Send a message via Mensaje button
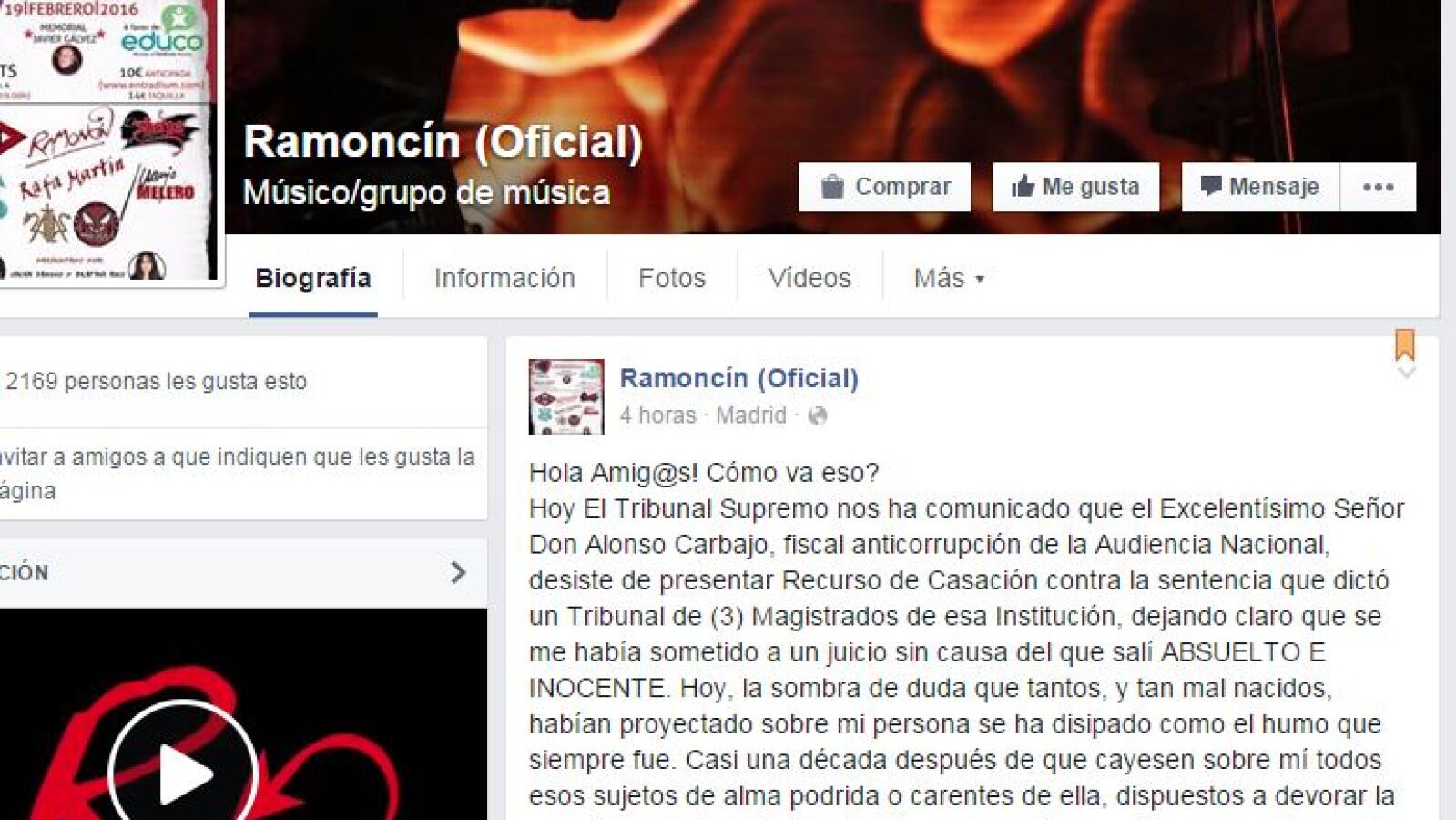The height and width of the screenshot is (820, 1456). click(x=1260, y=187)
